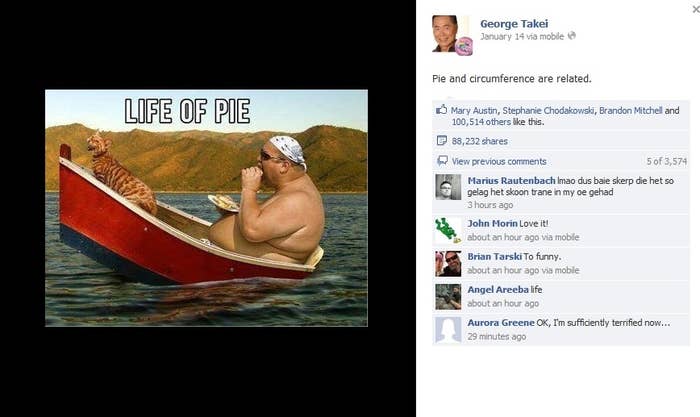Screen dimensions: 700x417
Task: Open Brandon Mitchell's profile link
Action: click(x=630, y=110)
